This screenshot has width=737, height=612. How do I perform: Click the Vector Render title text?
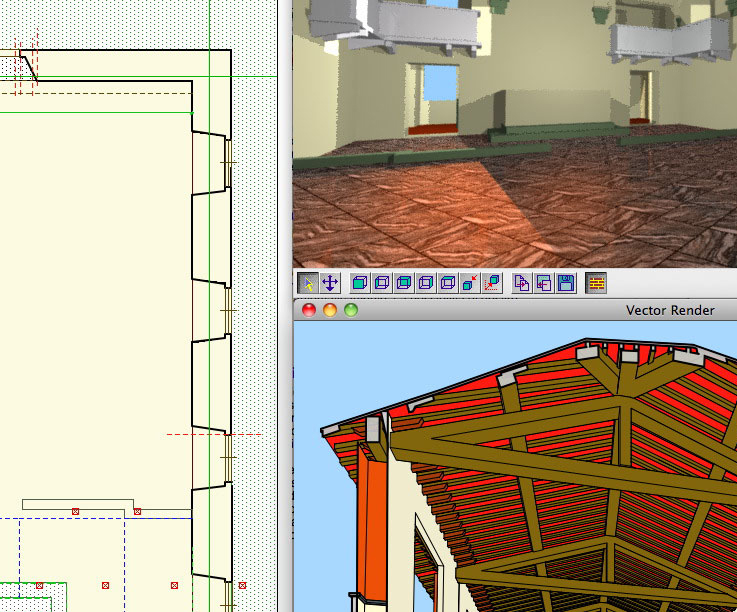point(670,310)
